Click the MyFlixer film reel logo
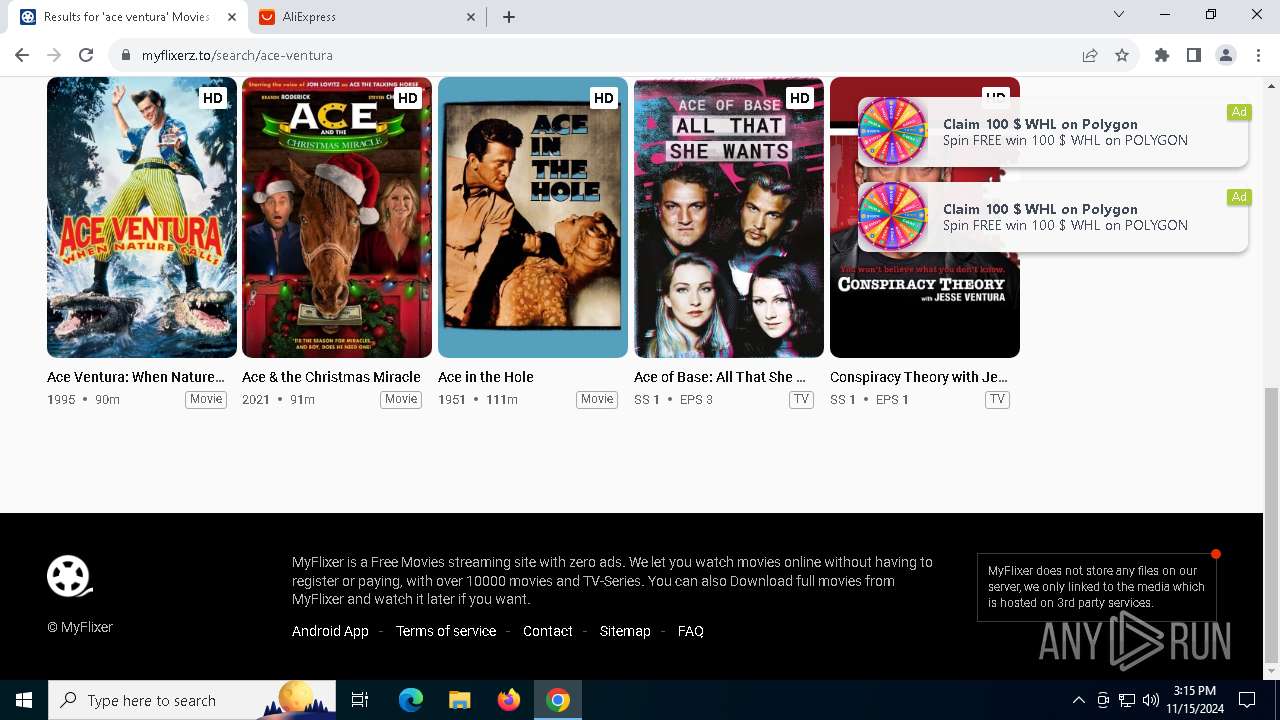Screen dimensions: 1280x720 click(69, 576)
